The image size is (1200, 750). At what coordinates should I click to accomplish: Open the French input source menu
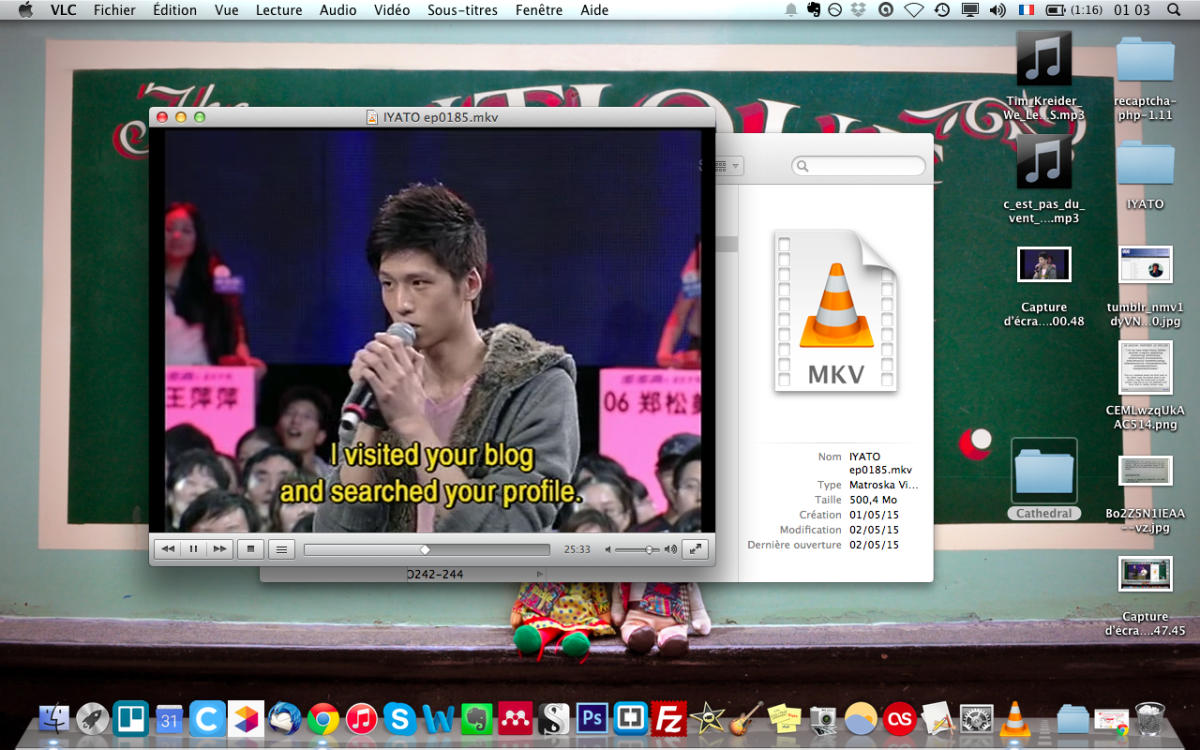[1026, 10]
